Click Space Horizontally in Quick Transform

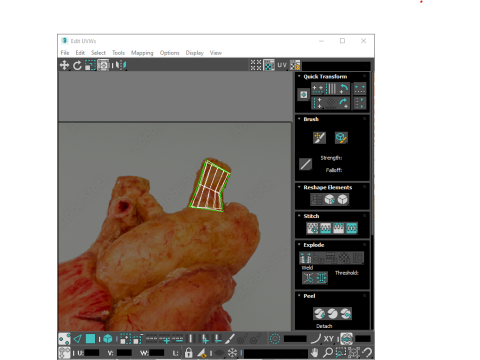360,89
